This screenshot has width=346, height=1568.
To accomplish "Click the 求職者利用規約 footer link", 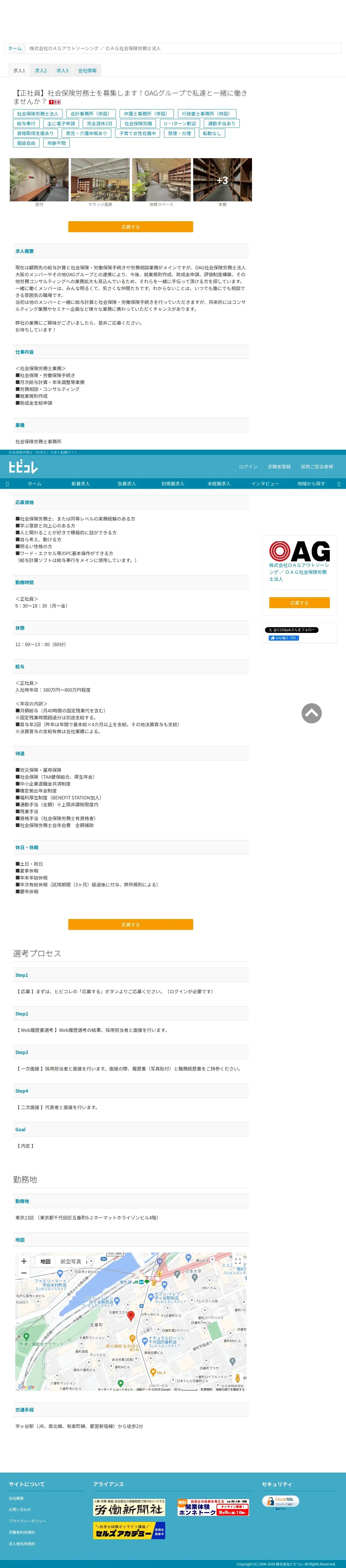I will [21, 1532].
